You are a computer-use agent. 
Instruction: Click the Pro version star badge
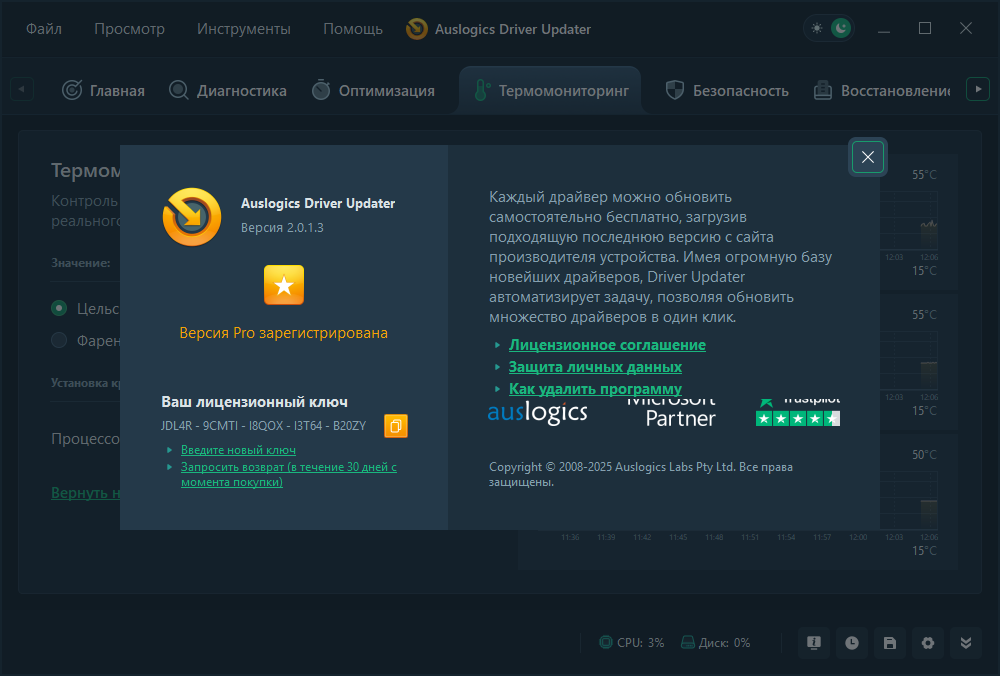tap(284, 285)
